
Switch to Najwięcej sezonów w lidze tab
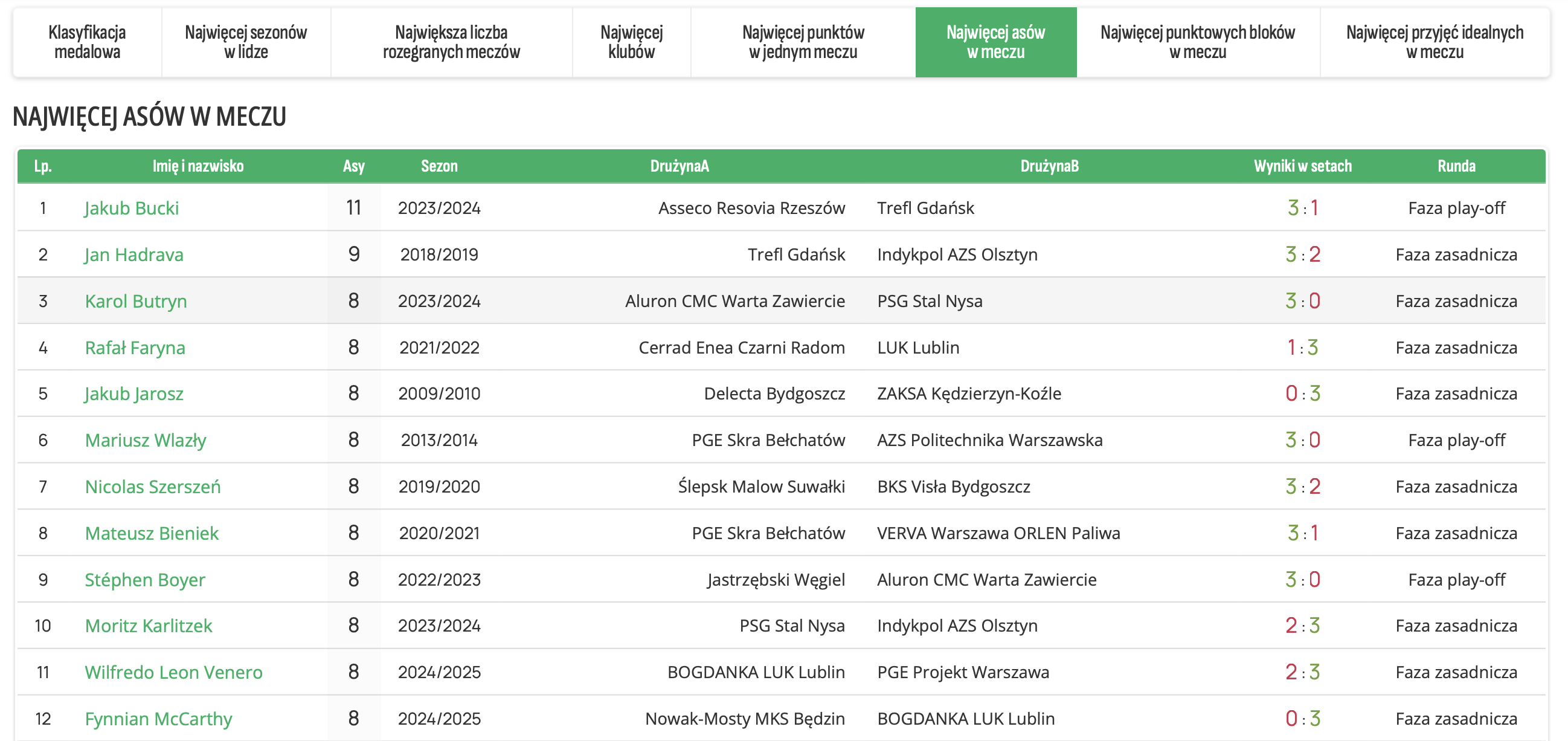click(246, 42)
